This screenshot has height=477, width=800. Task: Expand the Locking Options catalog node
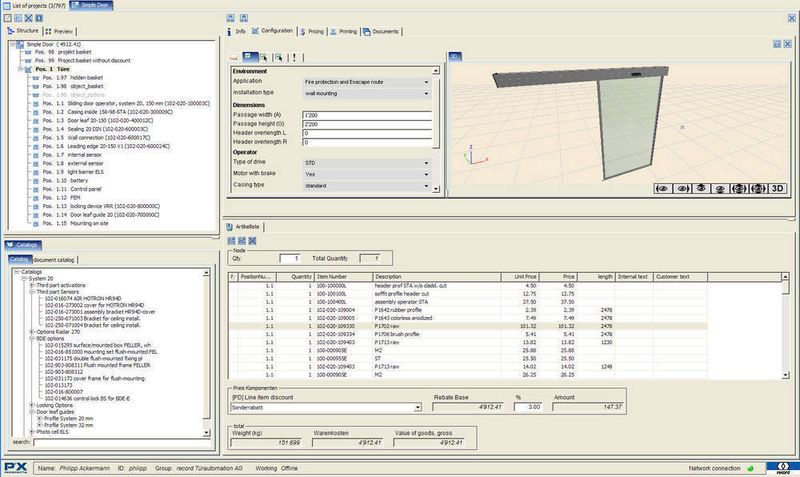click(32, 405)
